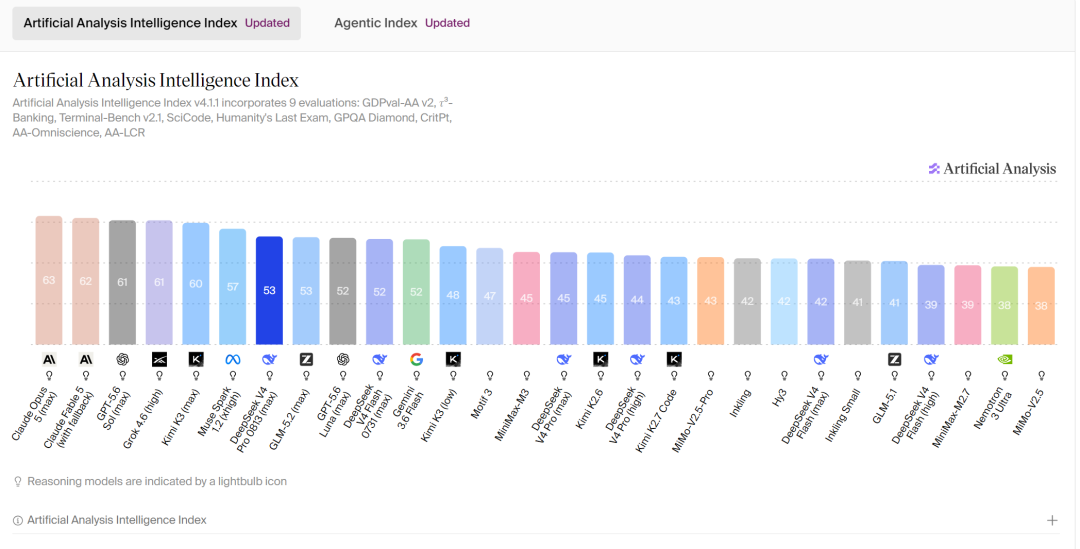Click the 'Inkling Small' axis label
Screen dimensions: 1080x549
click(844, 415)
